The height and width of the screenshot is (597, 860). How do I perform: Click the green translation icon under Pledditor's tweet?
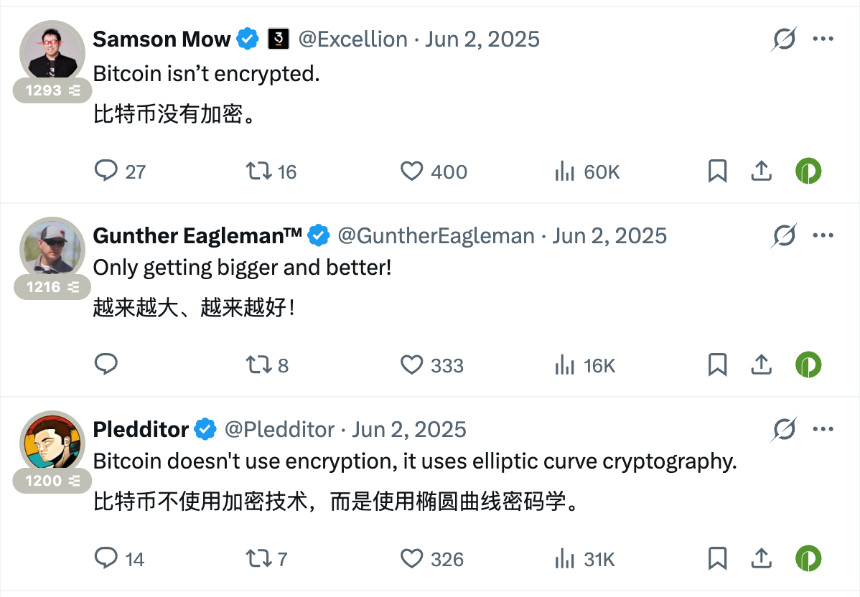(808, 557)
